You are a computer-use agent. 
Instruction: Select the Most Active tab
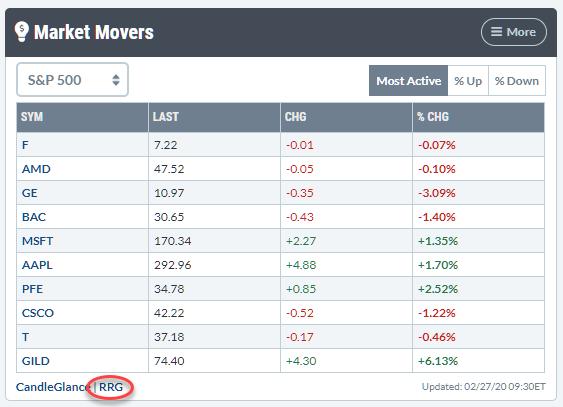408,81
